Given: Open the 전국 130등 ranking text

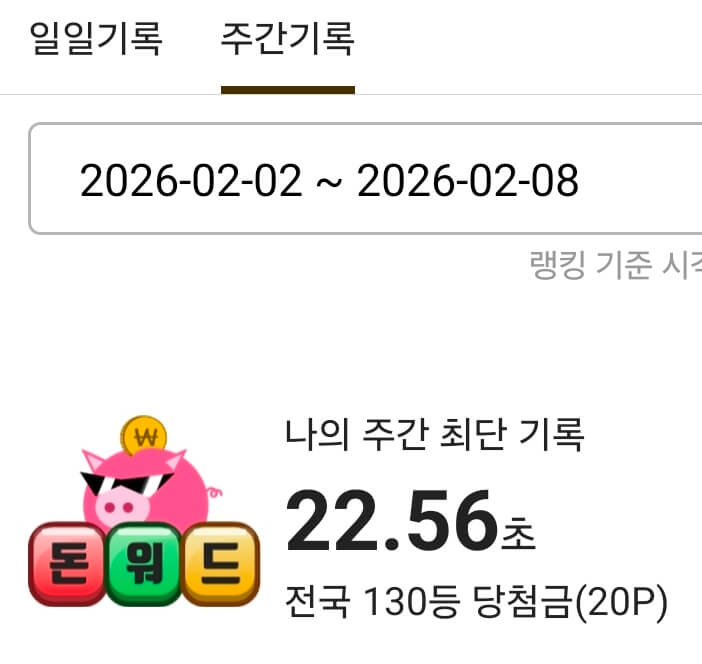Looking at the screenshot, I should click(x=372, y=602).
